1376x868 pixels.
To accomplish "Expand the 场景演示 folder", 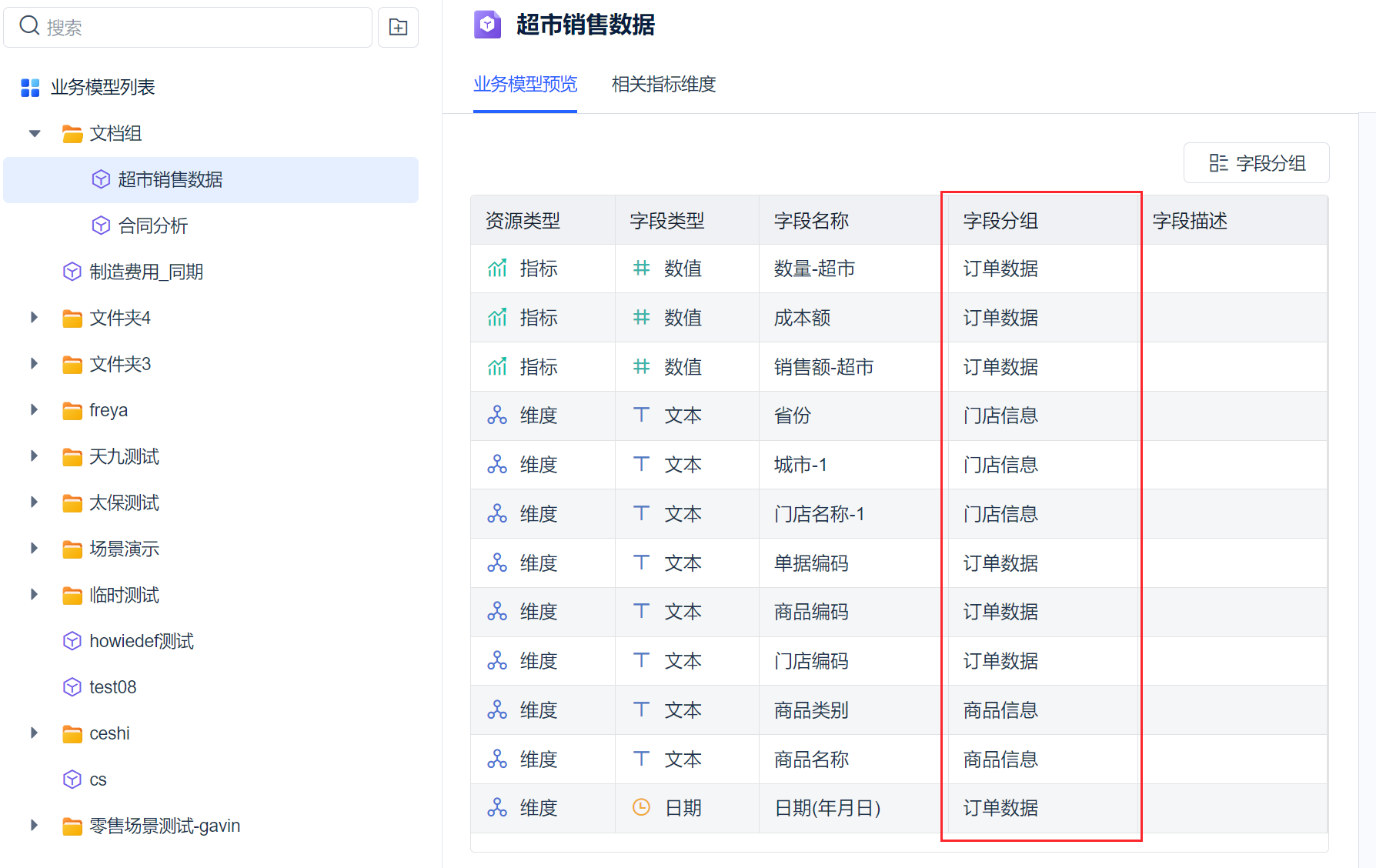I will coord(34,548).
